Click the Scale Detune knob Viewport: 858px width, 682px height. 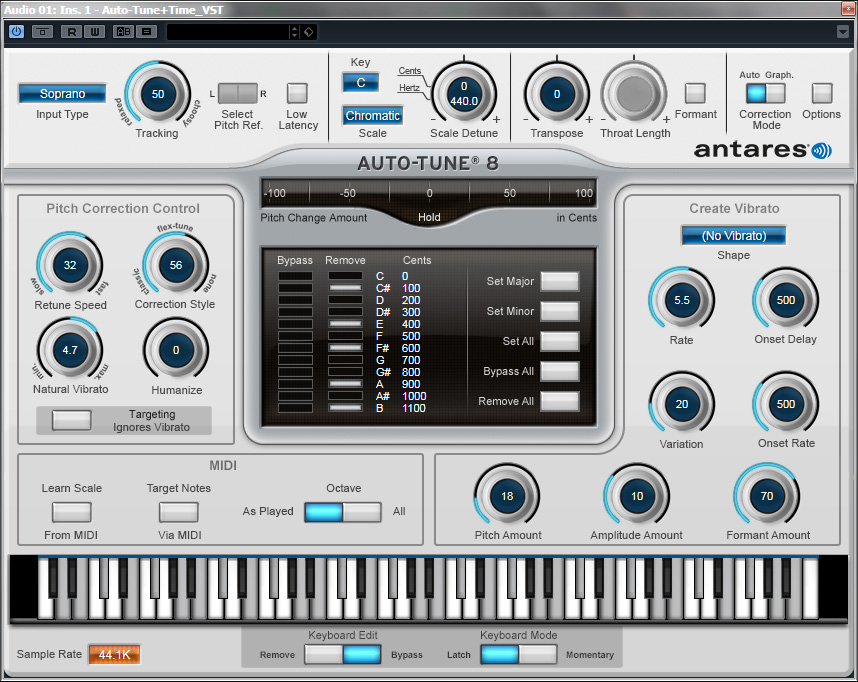click(x=463, y=94)
